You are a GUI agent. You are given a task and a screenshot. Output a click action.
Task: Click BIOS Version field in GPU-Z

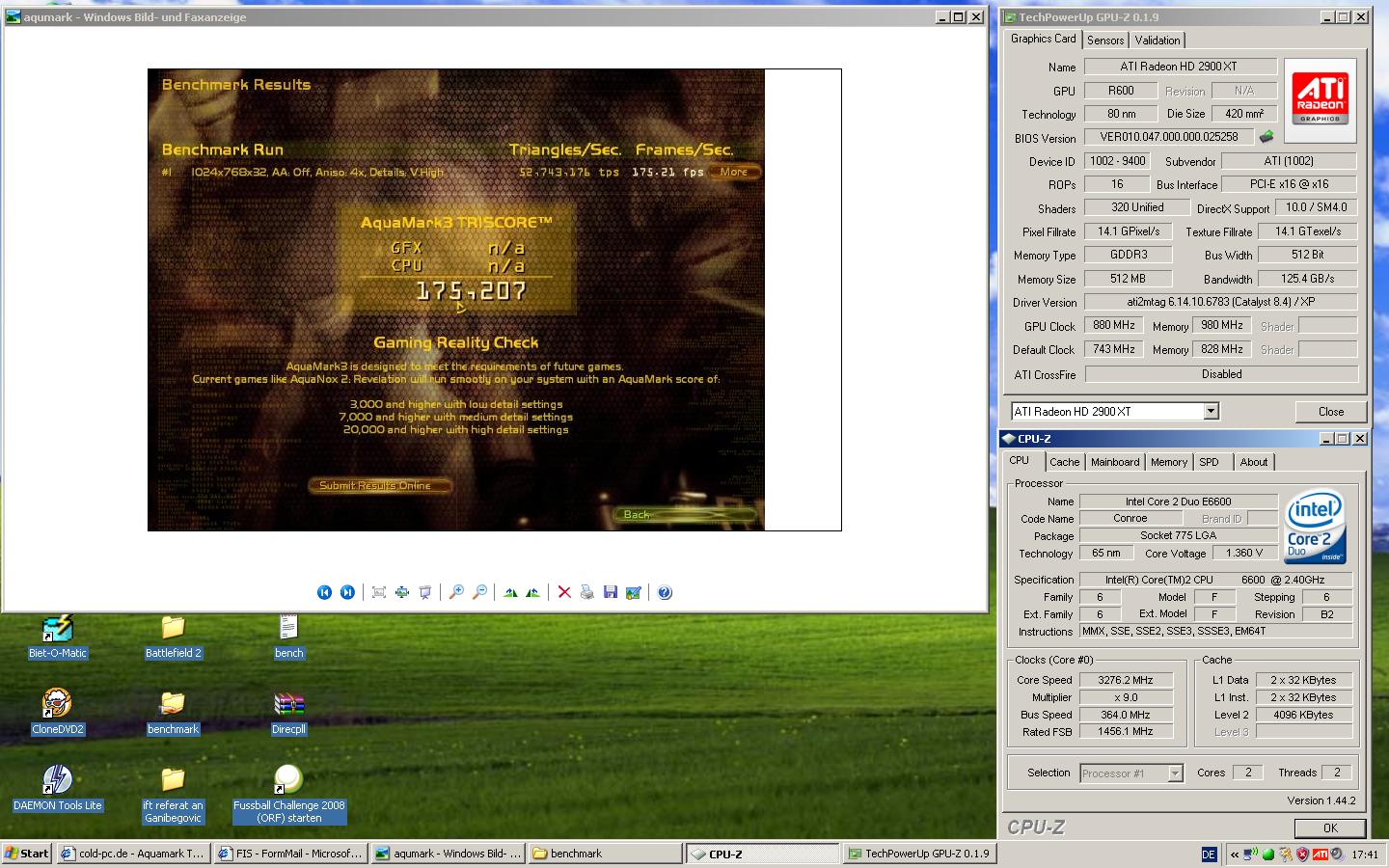coord(1169,137)
